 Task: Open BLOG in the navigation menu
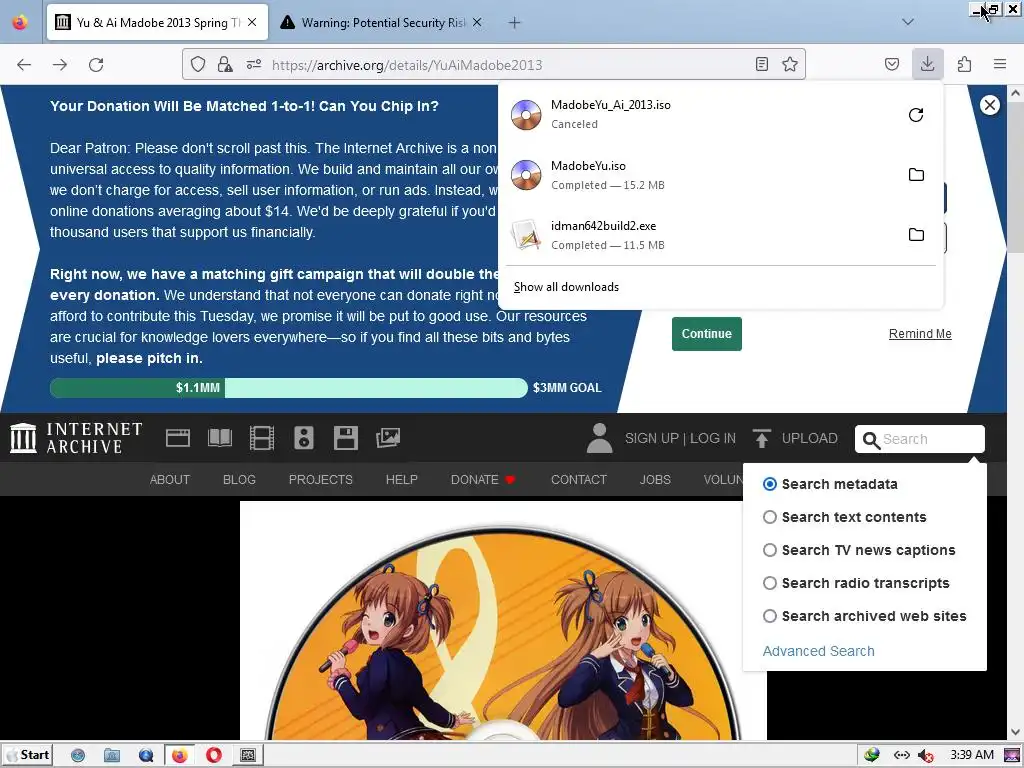(239, 479)
